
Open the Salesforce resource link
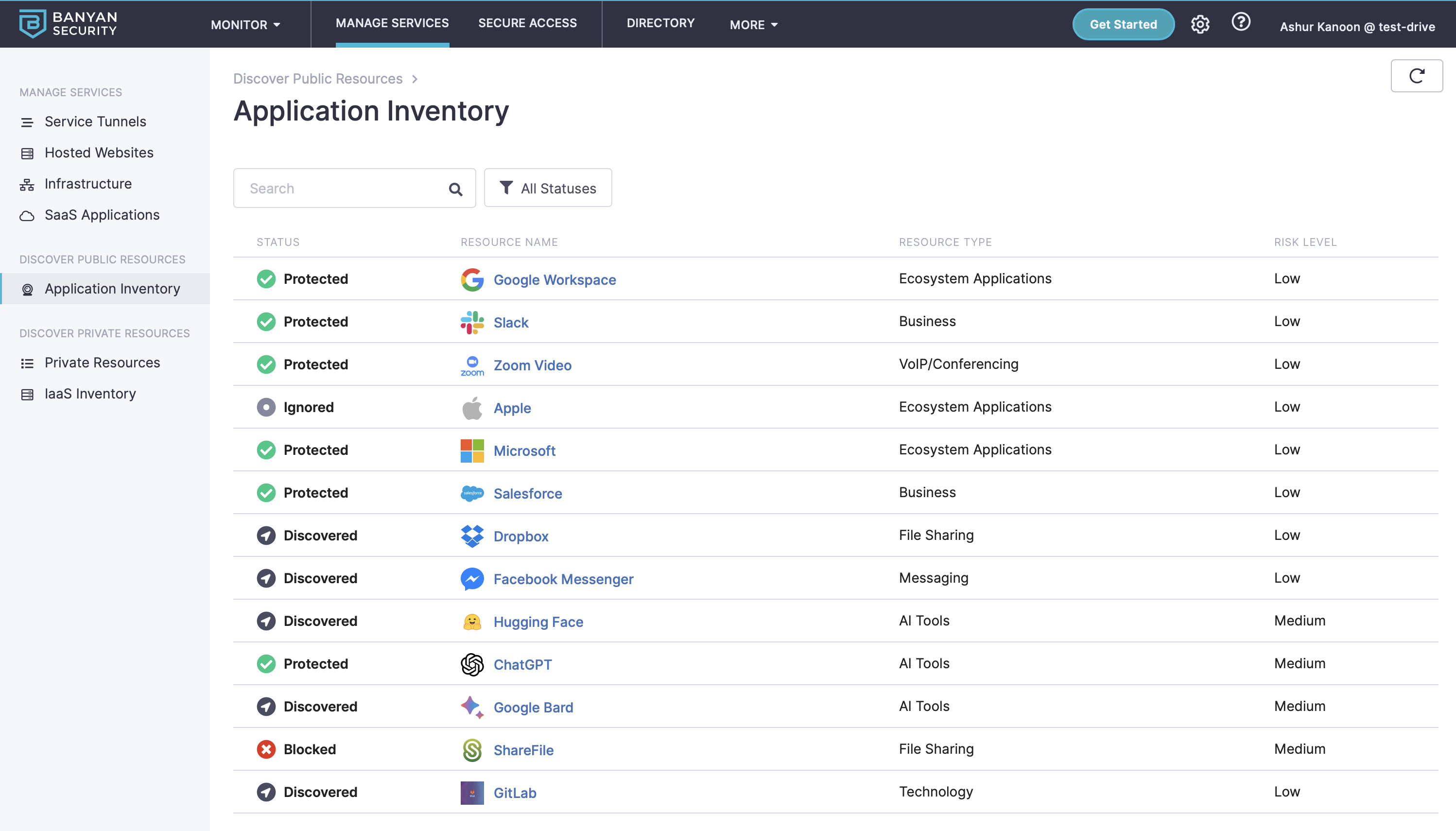[527, 493]
